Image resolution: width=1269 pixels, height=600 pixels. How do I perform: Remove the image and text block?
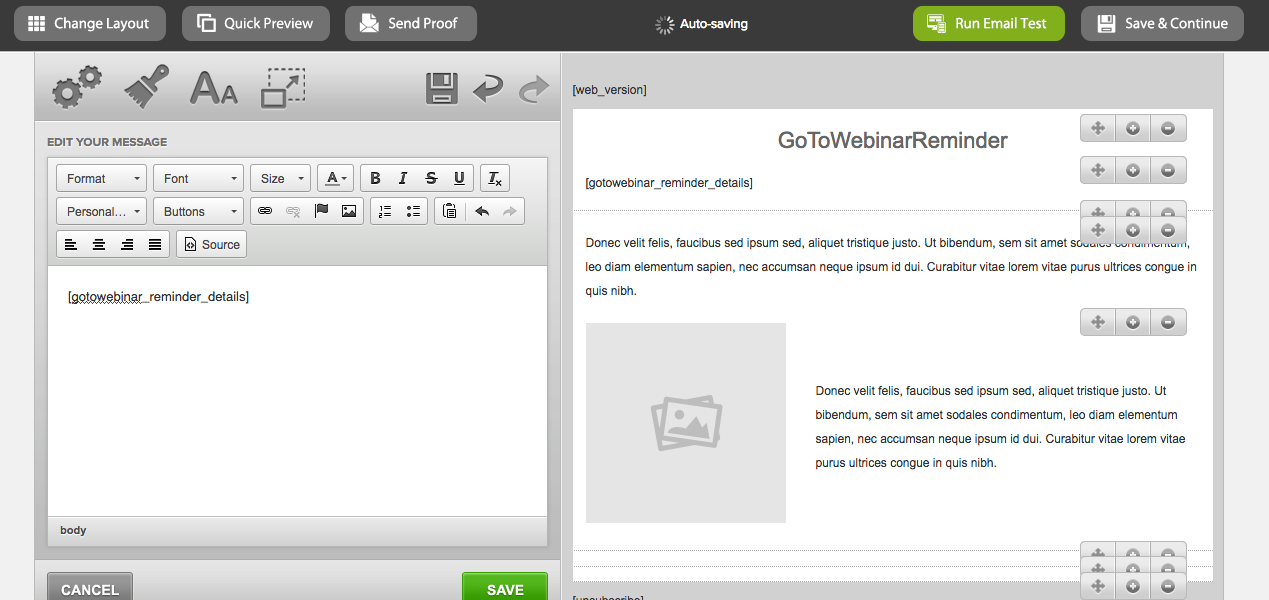click(x=1168, y=322)
